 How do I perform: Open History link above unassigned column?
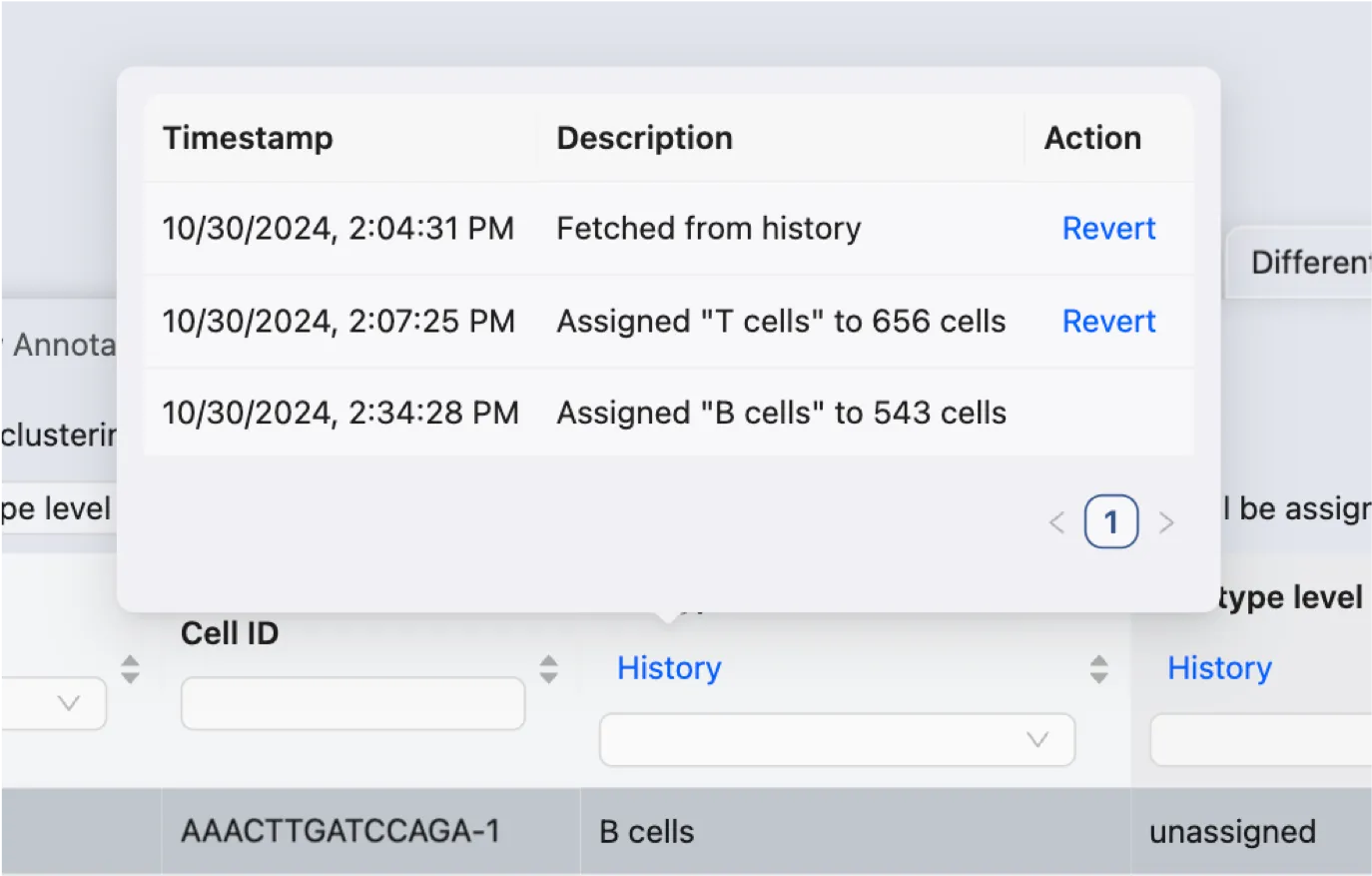point(1219,668)
